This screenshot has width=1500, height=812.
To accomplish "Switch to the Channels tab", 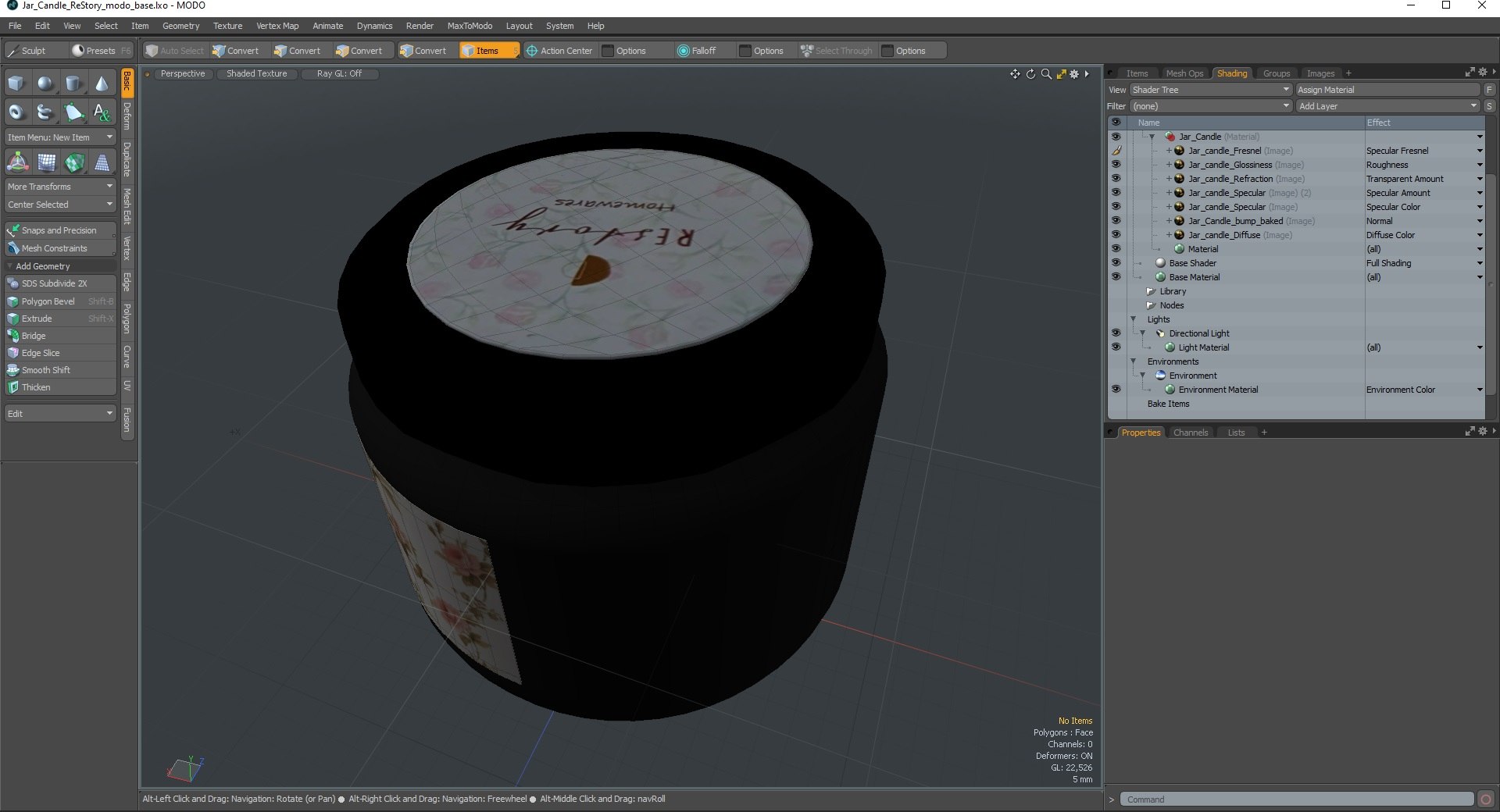I will point(1191,433).
